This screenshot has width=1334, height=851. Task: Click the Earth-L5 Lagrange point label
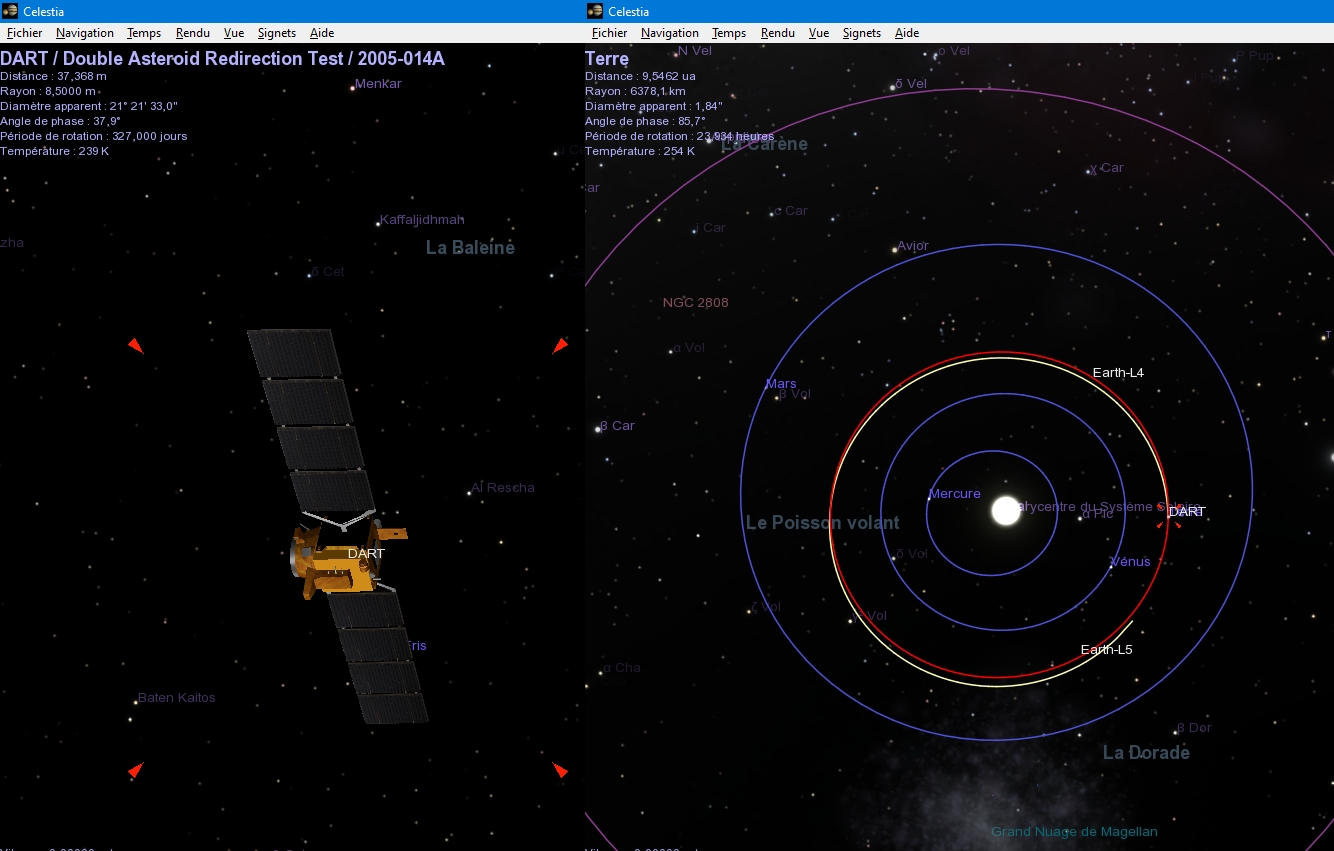tap(1106, 650)
